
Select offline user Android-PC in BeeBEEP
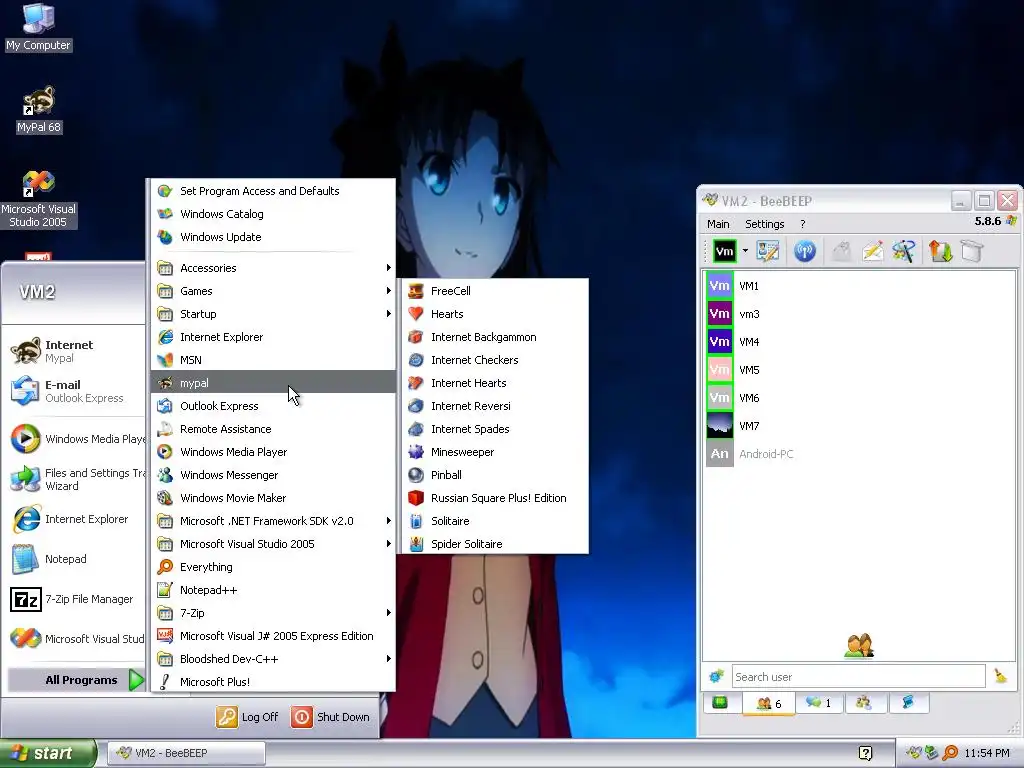coord(860,454)
